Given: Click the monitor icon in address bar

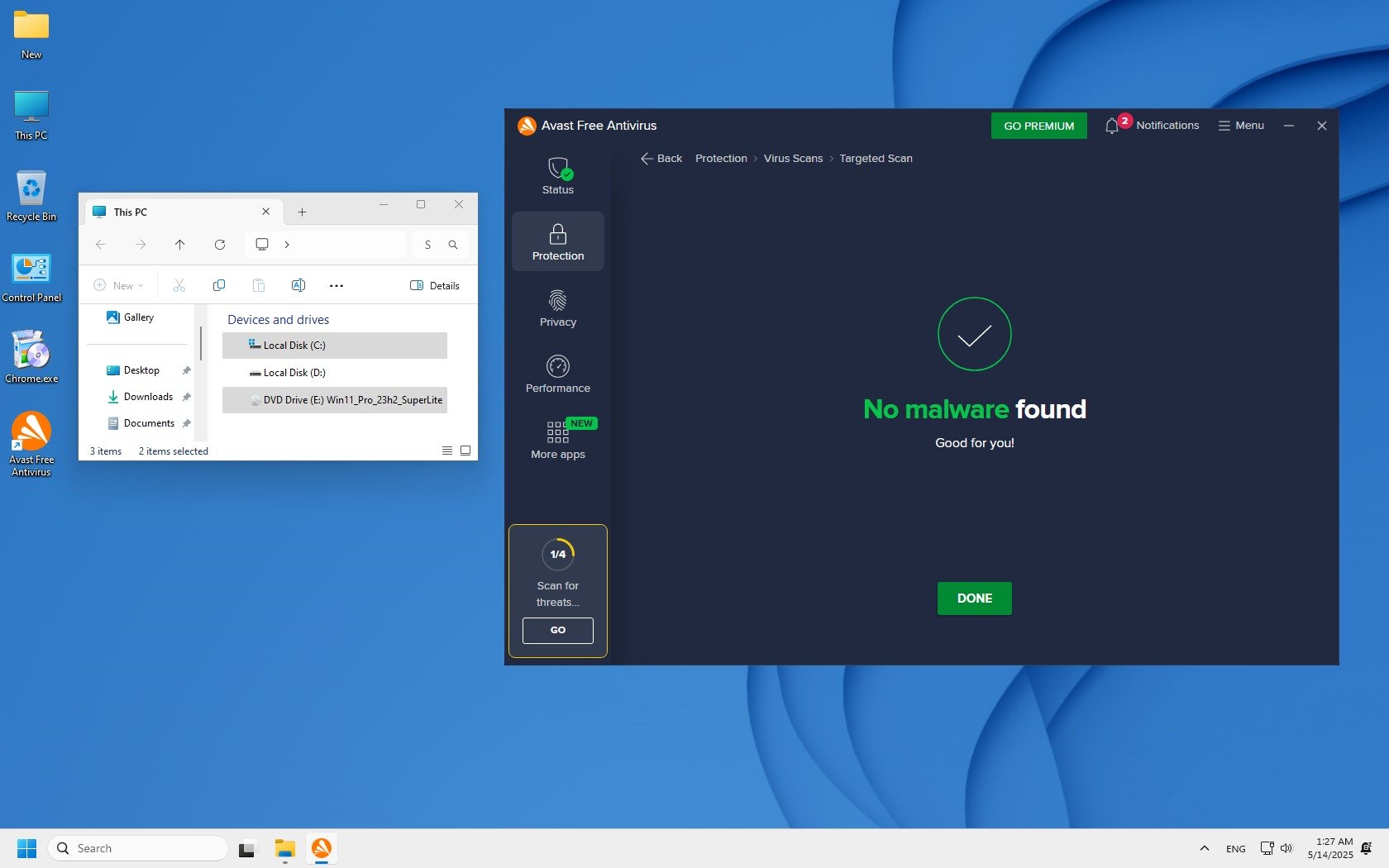Looking at the screenshot, I should click(262, 245).
